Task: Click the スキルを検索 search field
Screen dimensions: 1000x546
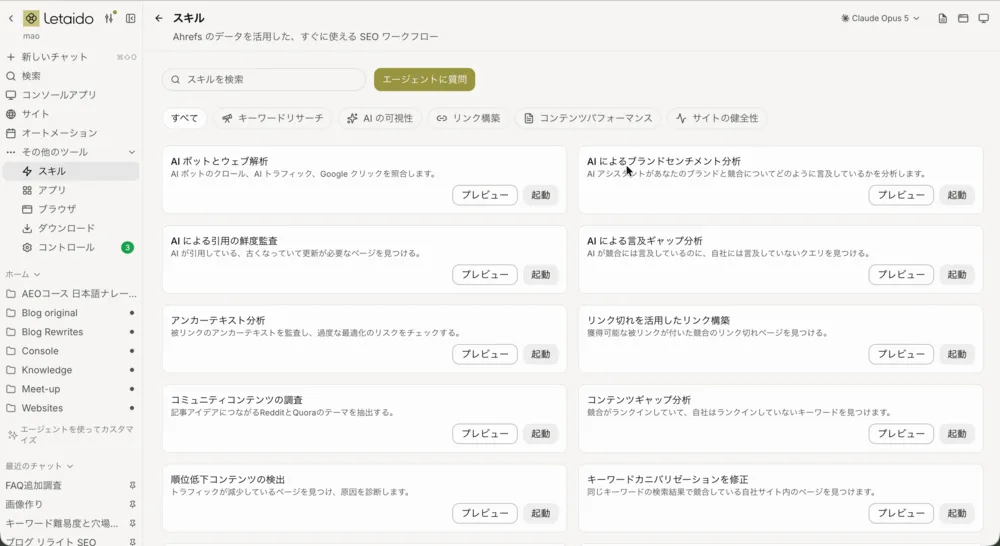Action: [x=264, y=80]
